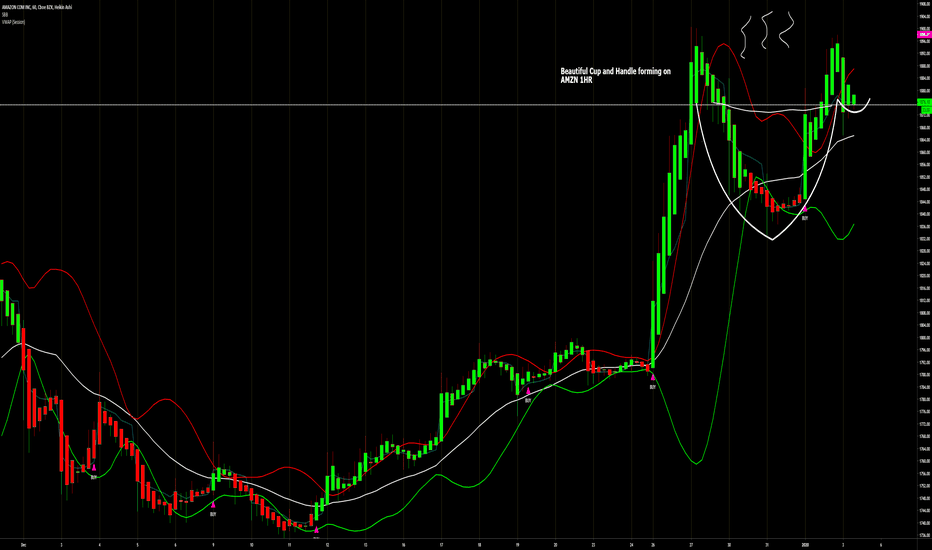The height and width of the screenshot is (550, 932).
Task: Click the upper green last-price tag on price axis
Action: pyautogui.click(x=924, y=103)
